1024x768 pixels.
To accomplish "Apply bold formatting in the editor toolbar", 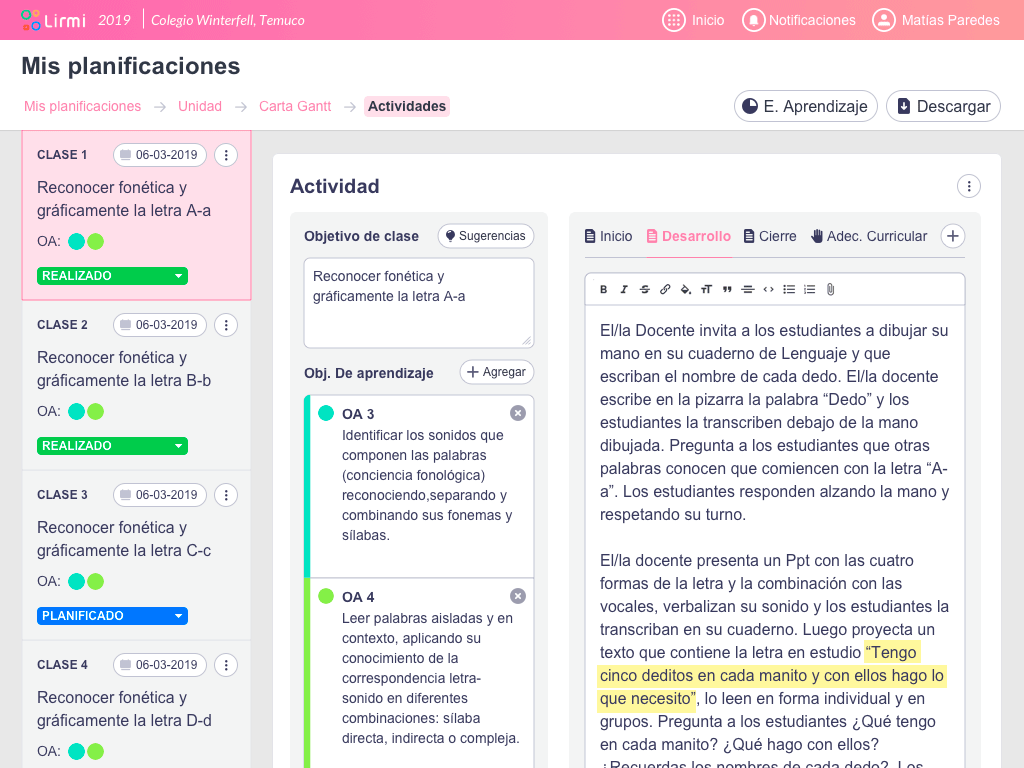I will click(x=603, y=289).
